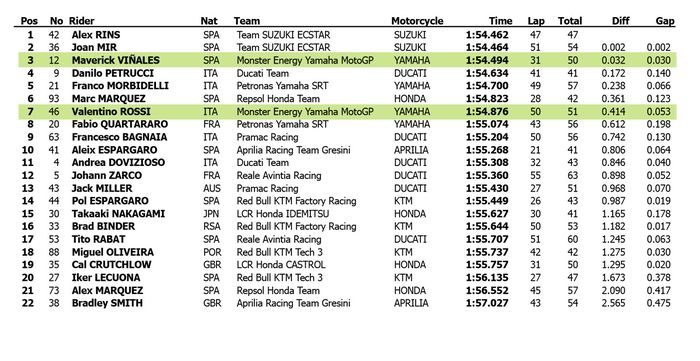Click the Gap column header
Image resolution: width=700 pixels, height=361 pixels.
coord(665,21)
